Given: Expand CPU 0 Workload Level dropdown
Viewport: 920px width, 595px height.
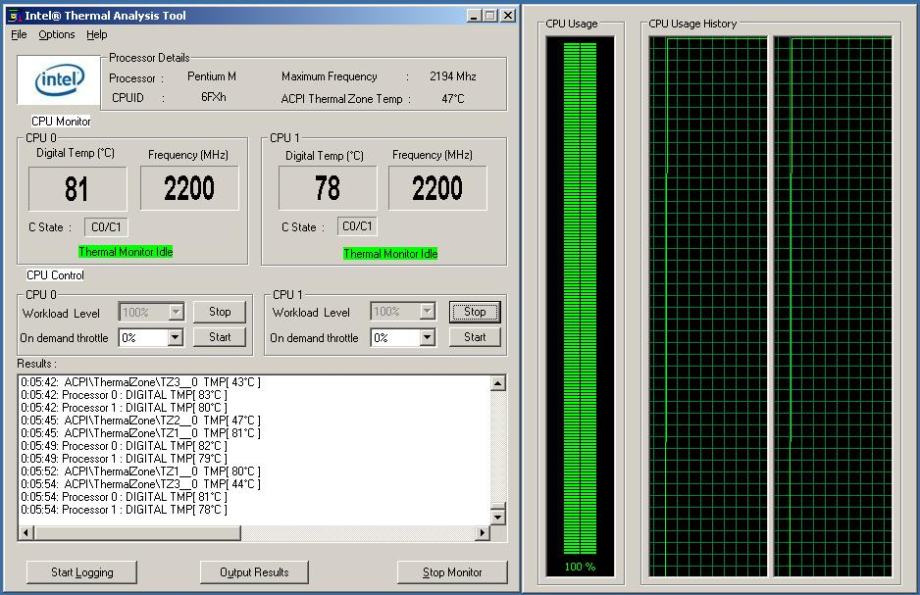Looking at the screenshot, I should 176,313.
